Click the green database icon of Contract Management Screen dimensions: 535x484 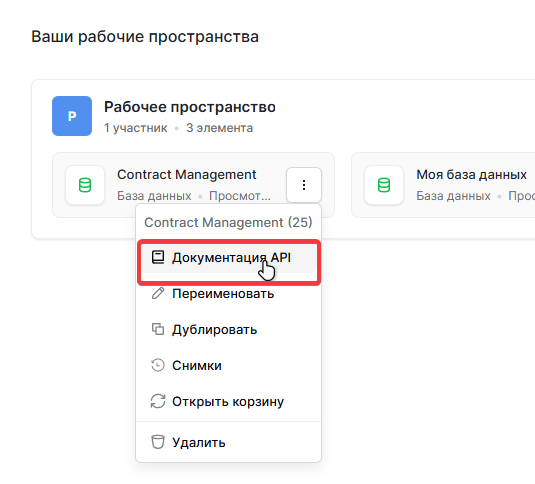point(85,185)
